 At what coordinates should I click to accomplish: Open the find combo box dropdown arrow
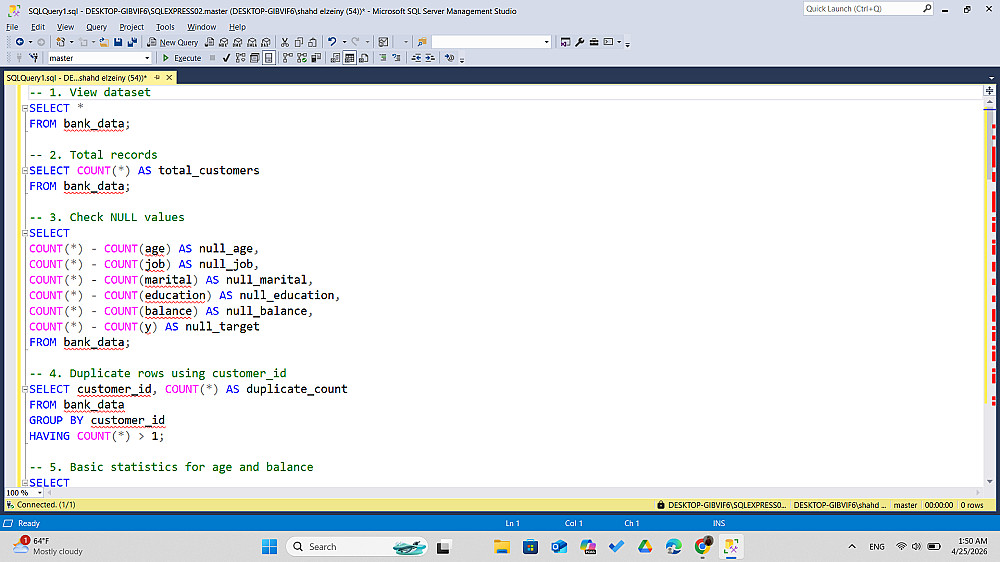pos(547,42)
